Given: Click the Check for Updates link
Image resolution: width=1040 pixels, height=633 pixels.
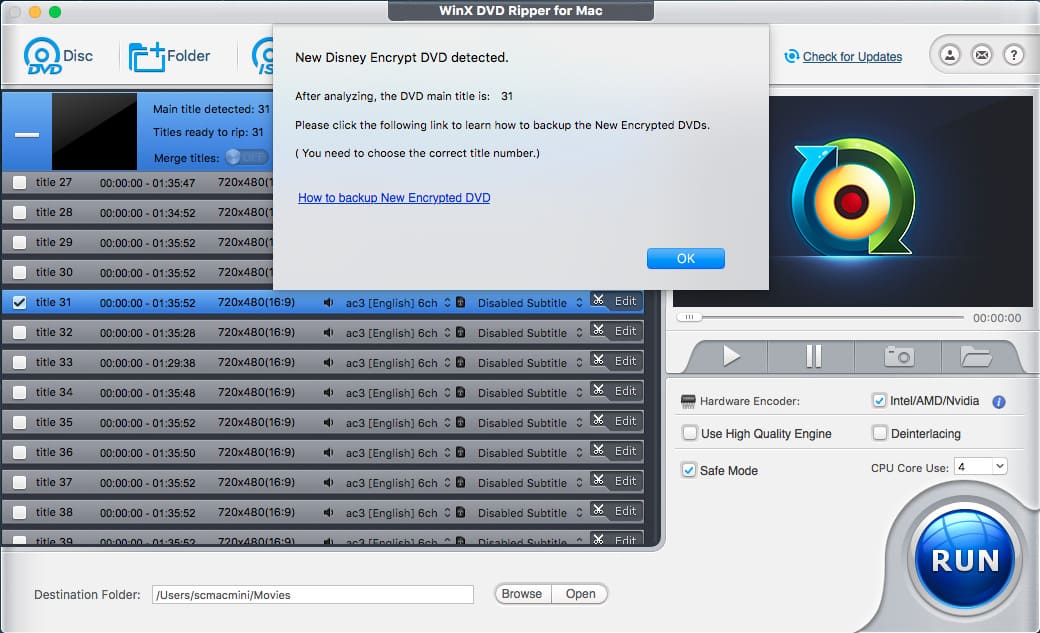Looking at the screenshot, I should tap(852, 57).
